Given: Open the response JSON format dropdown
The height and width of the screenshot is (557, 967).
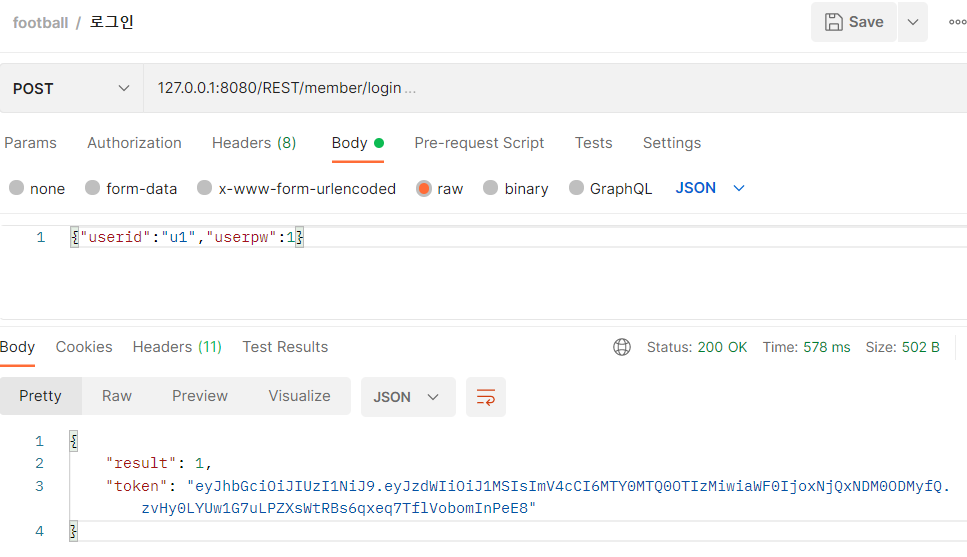Looking at the screenshot, I should click(x=407, y=397).
